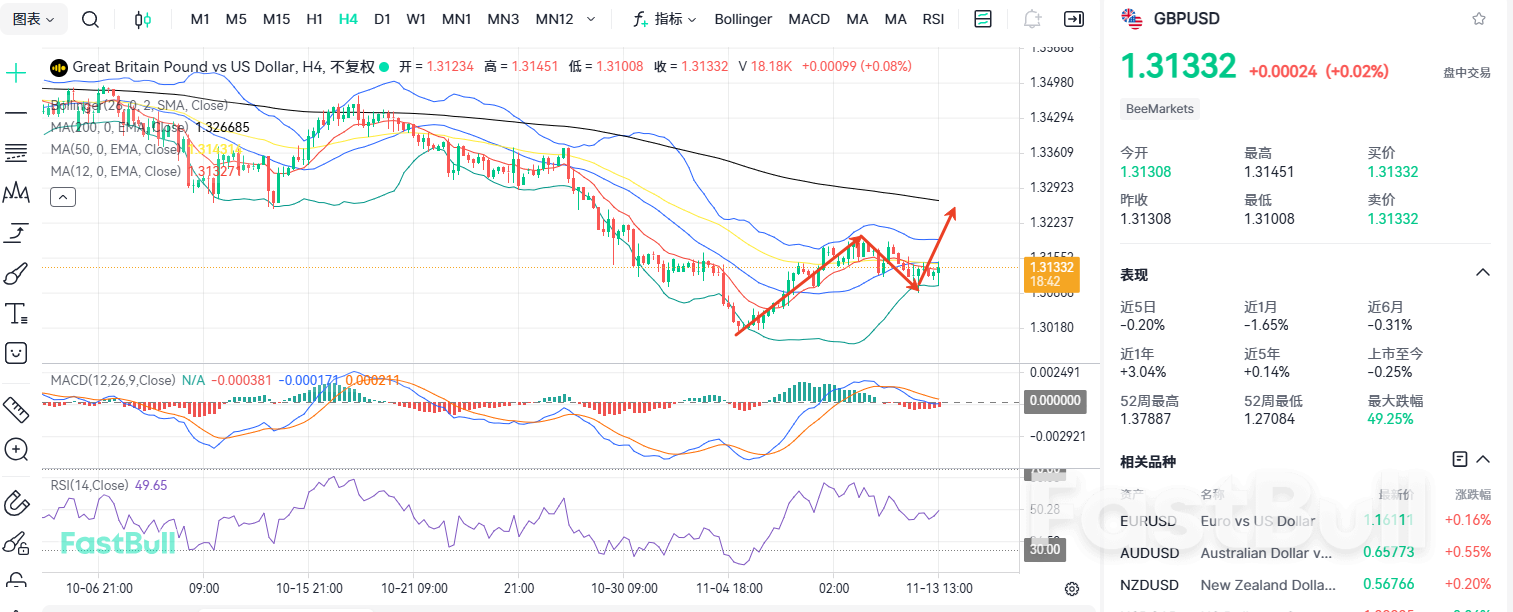Choose the text annotation tool
This screenshot has height=612, width=1513.
point(16,313)
